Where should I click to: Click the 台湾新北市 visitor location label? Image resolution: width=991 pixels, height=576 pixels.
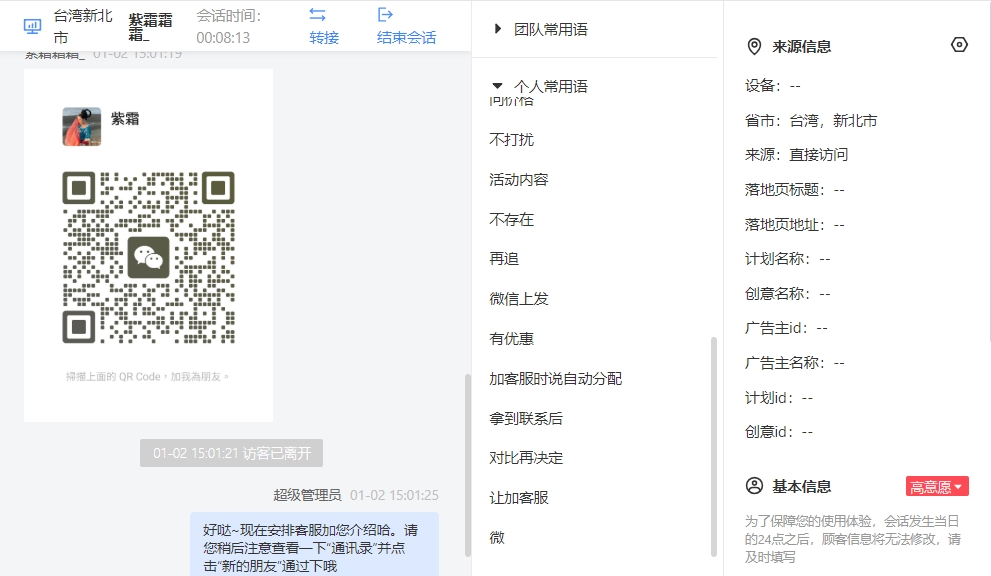click(x=83, y=27)
